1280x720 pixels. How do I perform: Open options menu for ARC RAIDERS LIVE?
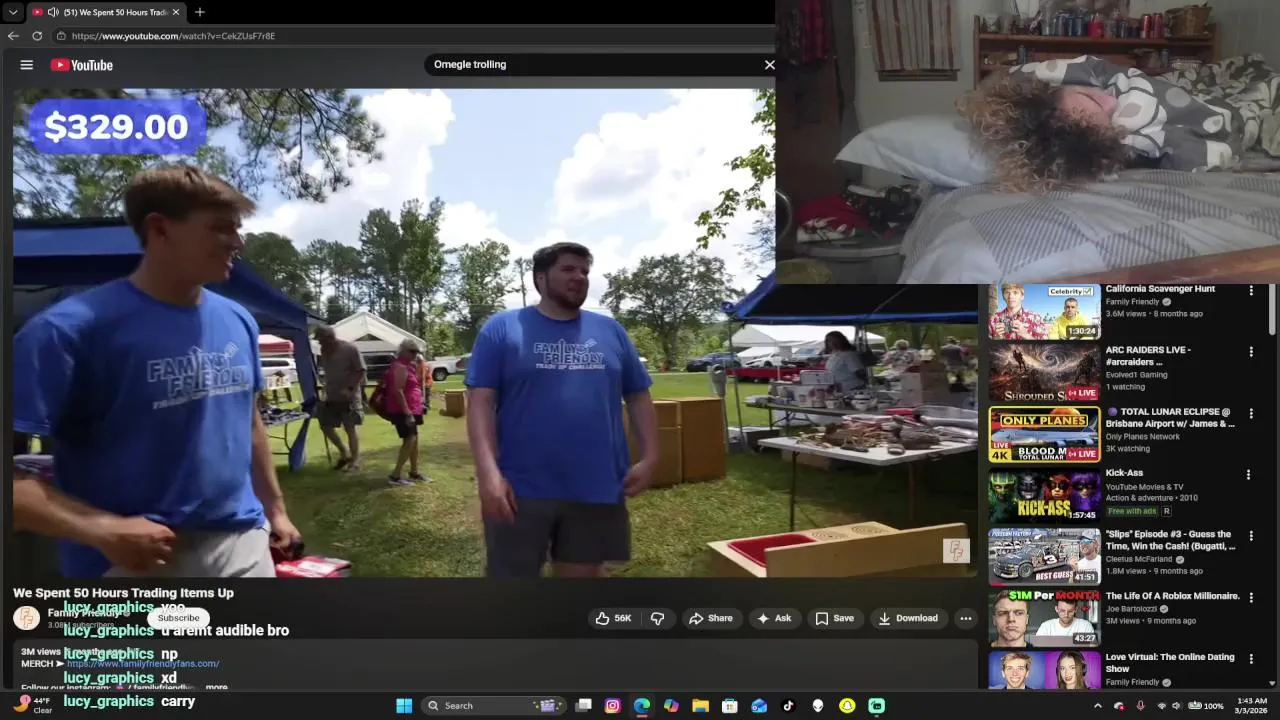tap(1251, 352)
